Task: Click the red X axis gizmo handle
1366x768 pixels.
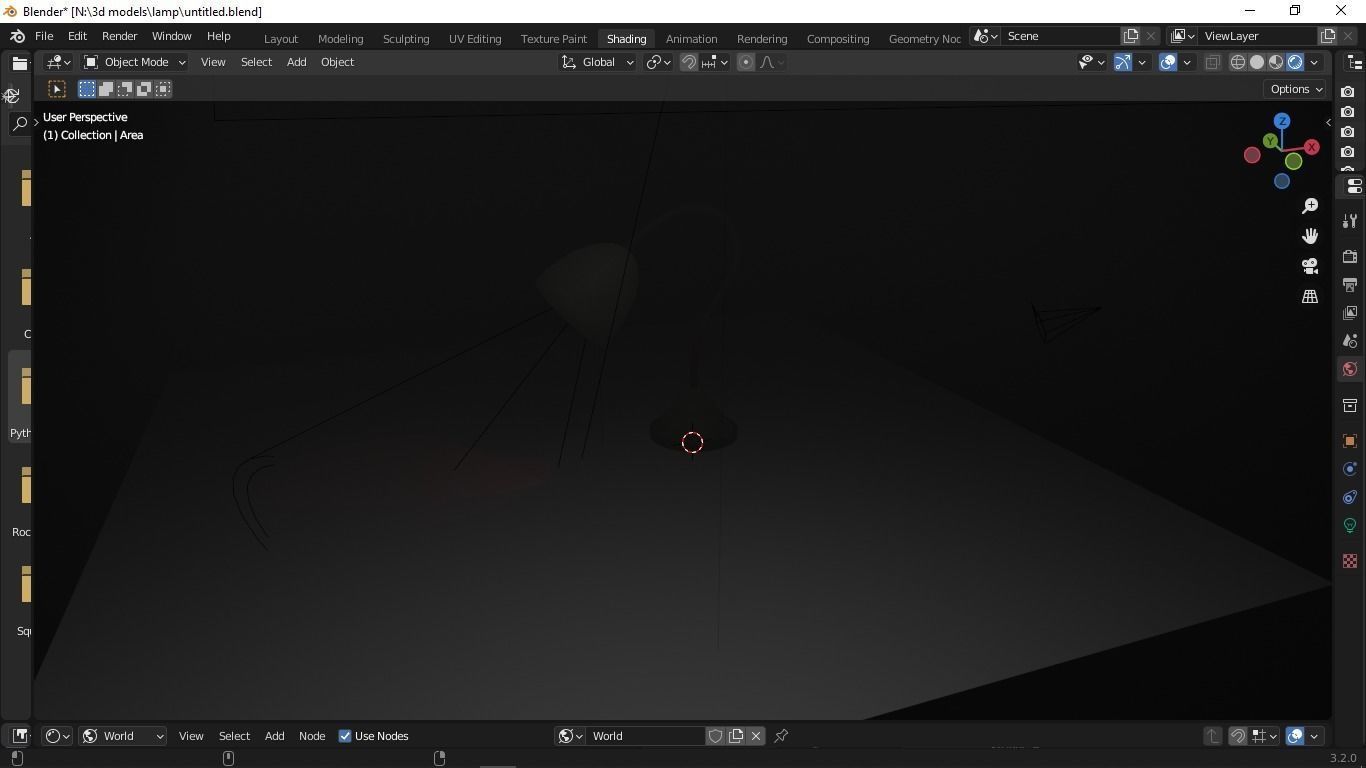Action: pyautogui.click(x=1311, y=147)
